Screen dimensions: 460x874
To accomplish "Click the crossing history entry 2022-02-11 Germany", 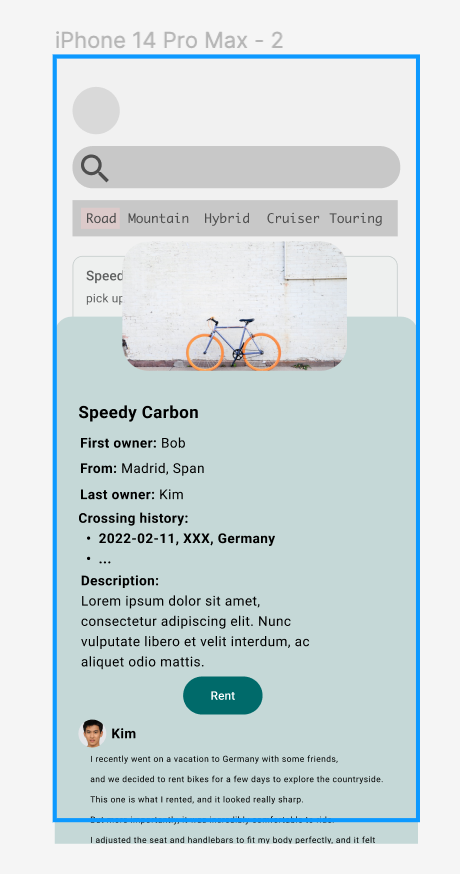I will (187, 538).
